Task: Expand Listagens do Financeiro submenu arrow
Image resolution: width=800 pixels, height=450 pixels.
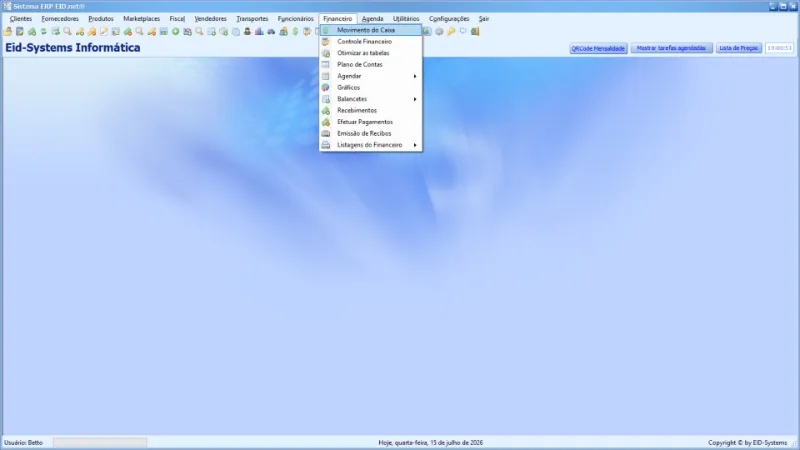Action: [x=415, y=145]
